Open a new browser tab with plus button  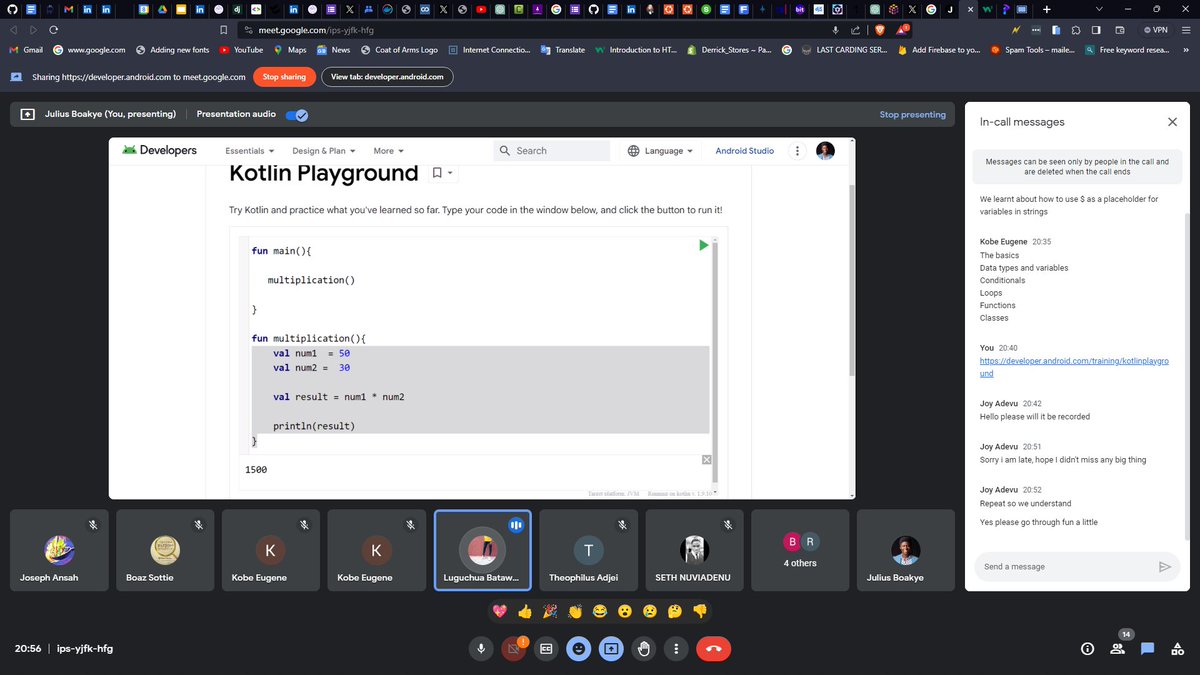(1047, 9)
